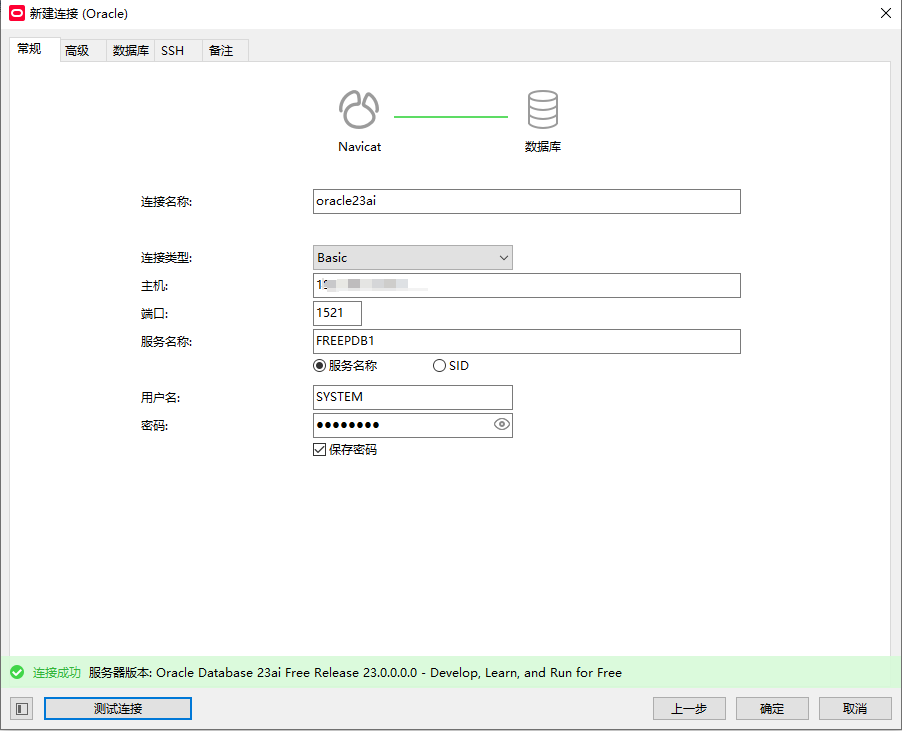The width and height of the screenshot is (902, 731).
Task: Click the 端口: label
Action: [154, 314]
